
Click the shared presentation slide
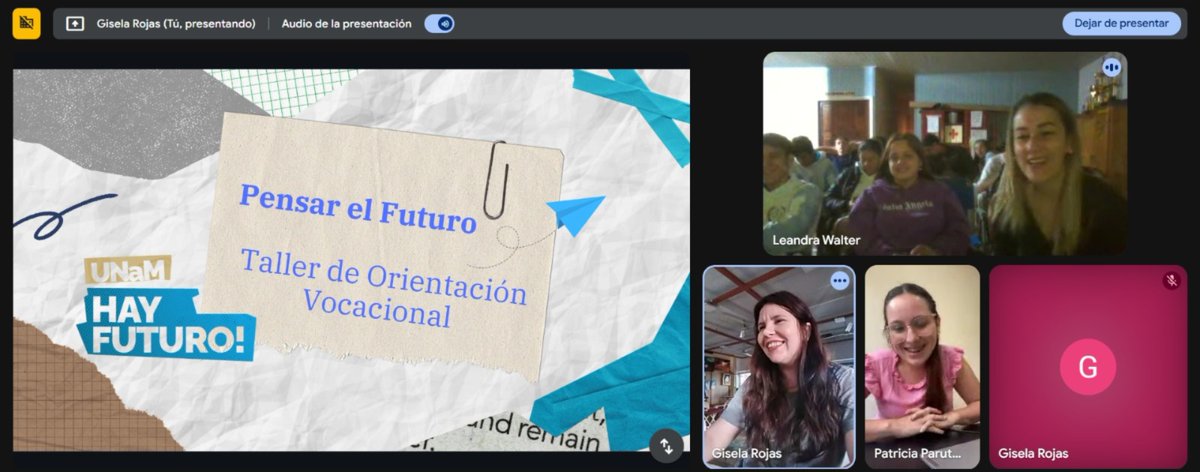coord(351,260)
